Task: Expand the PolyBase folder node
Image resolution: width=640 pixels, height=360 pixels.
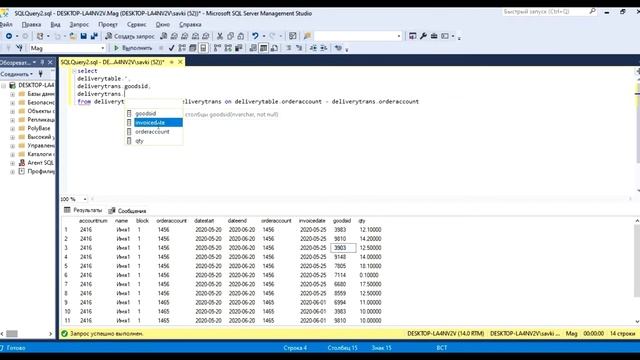Action: coord(12,128)
